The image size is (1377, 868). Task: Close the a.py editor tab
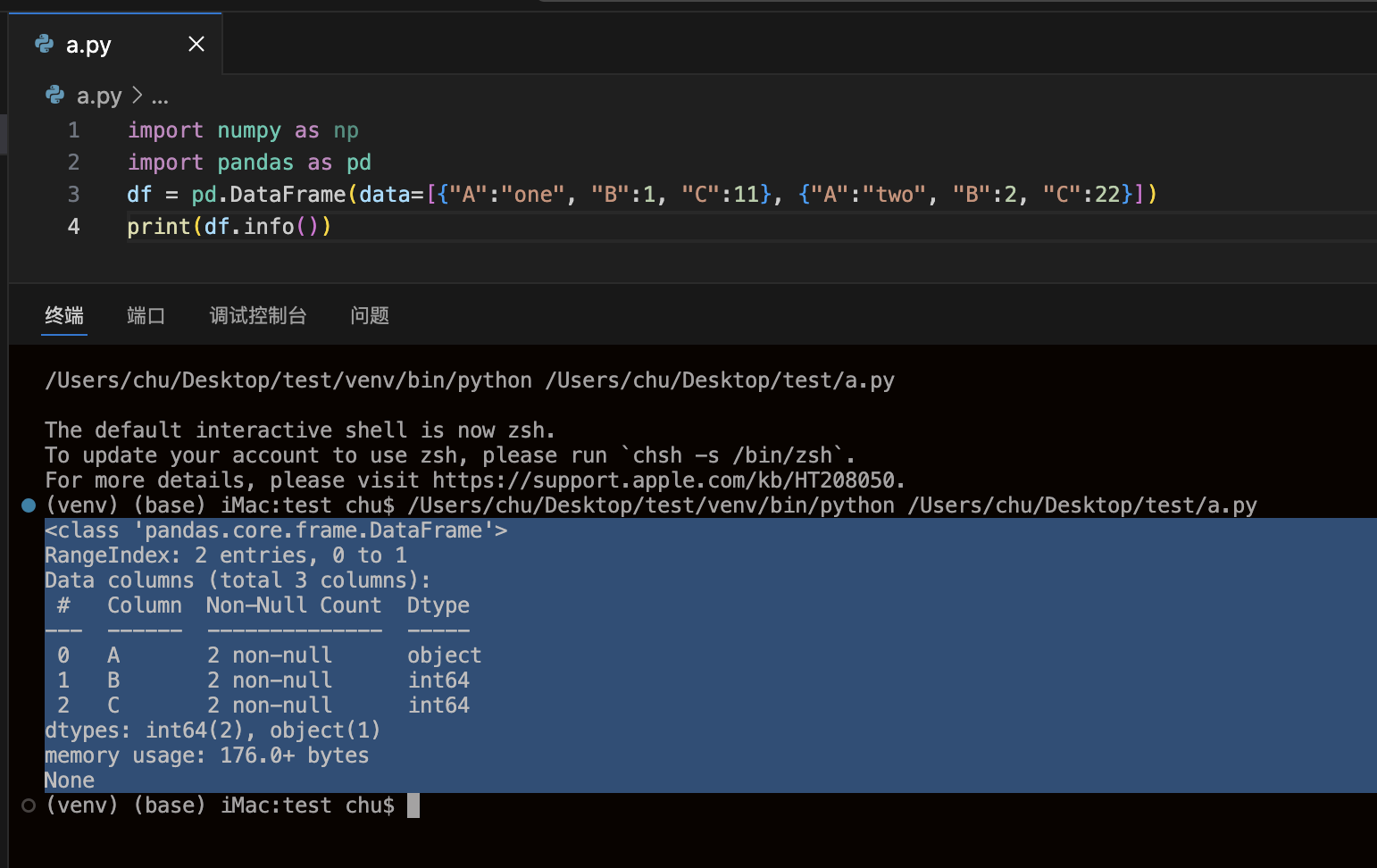[x=196, y=45]
